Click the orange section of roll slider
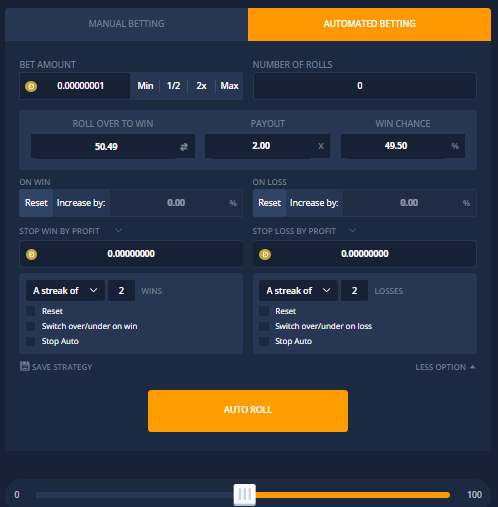The image size is (498, 507). click(353, 495)
